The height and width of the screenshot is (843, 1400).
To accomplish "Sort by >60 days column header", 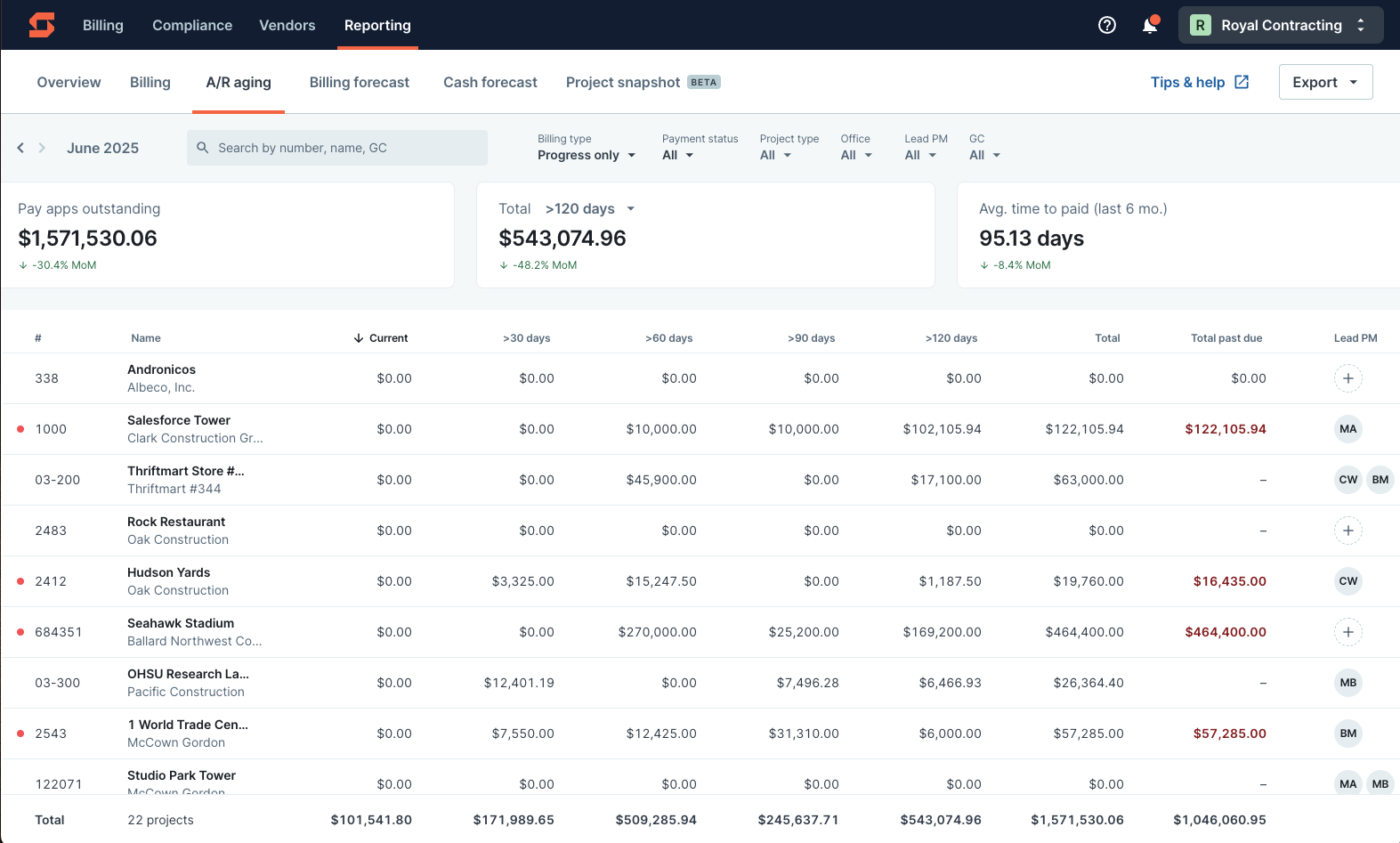I will click(669, 338).
